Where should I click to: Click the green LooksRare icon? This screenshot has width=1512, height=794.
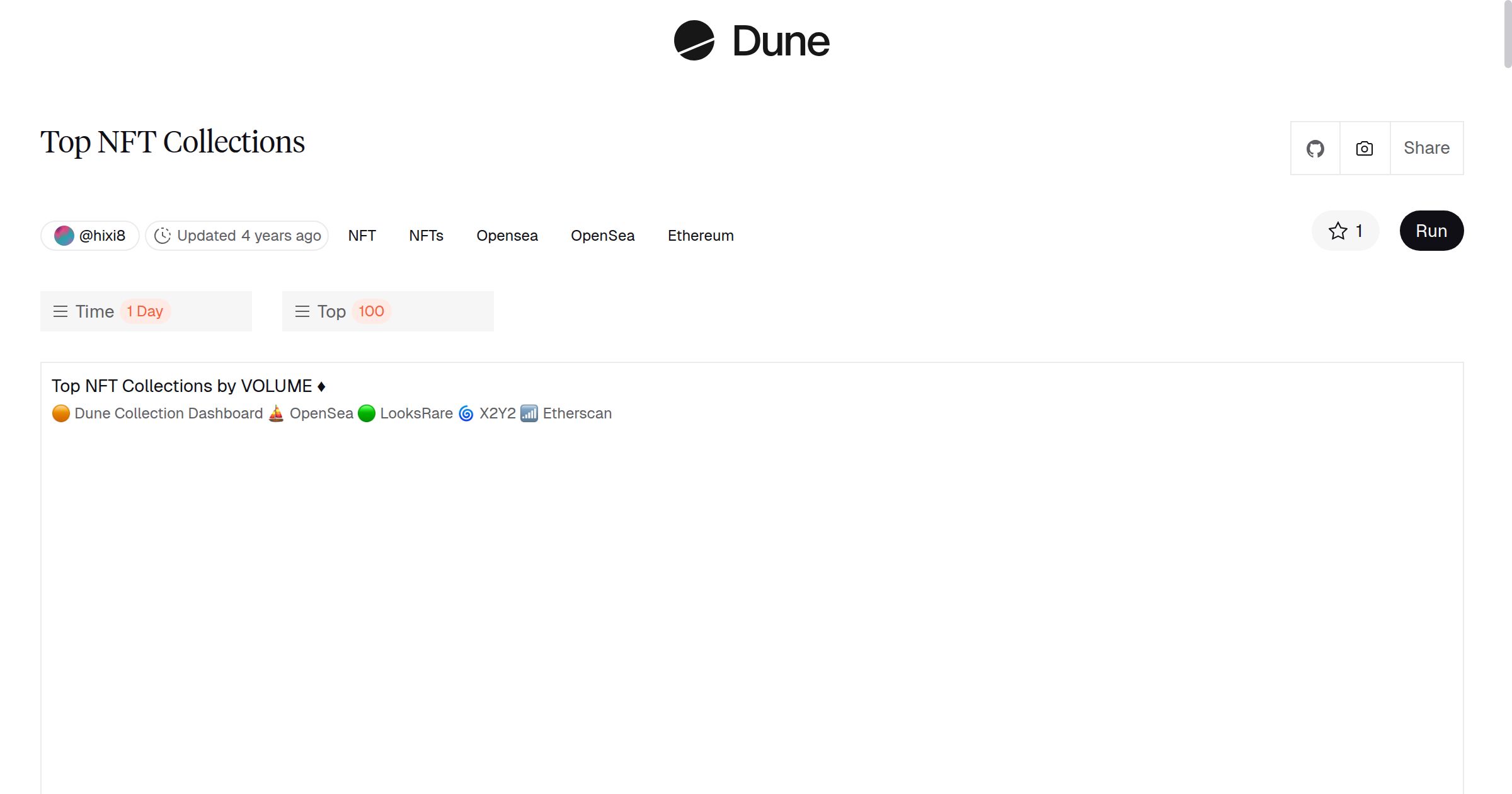click(x=367, y=413)
